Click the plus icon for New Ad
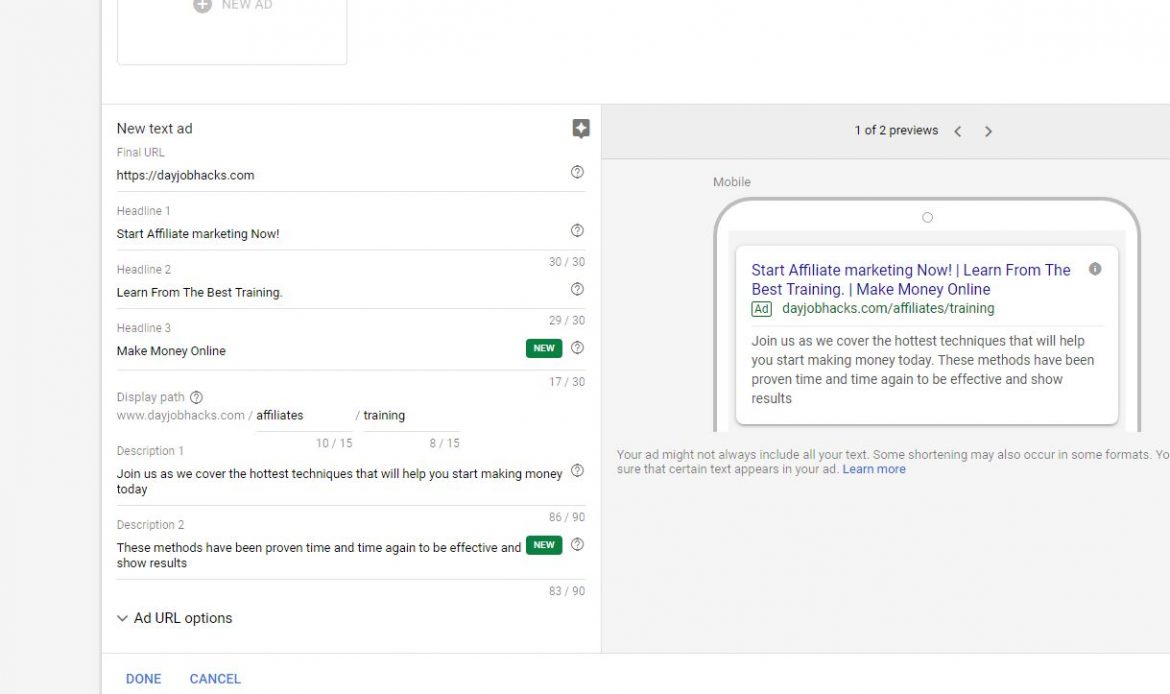 pos(202,5)
